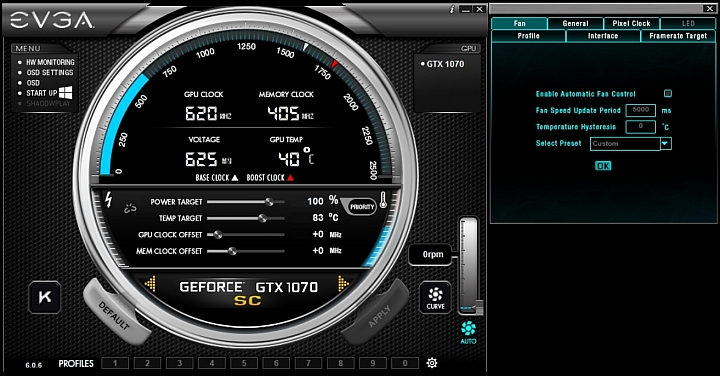Switch to the General tab
Viewport: 720px width, 376px height.
pos(575,23)
